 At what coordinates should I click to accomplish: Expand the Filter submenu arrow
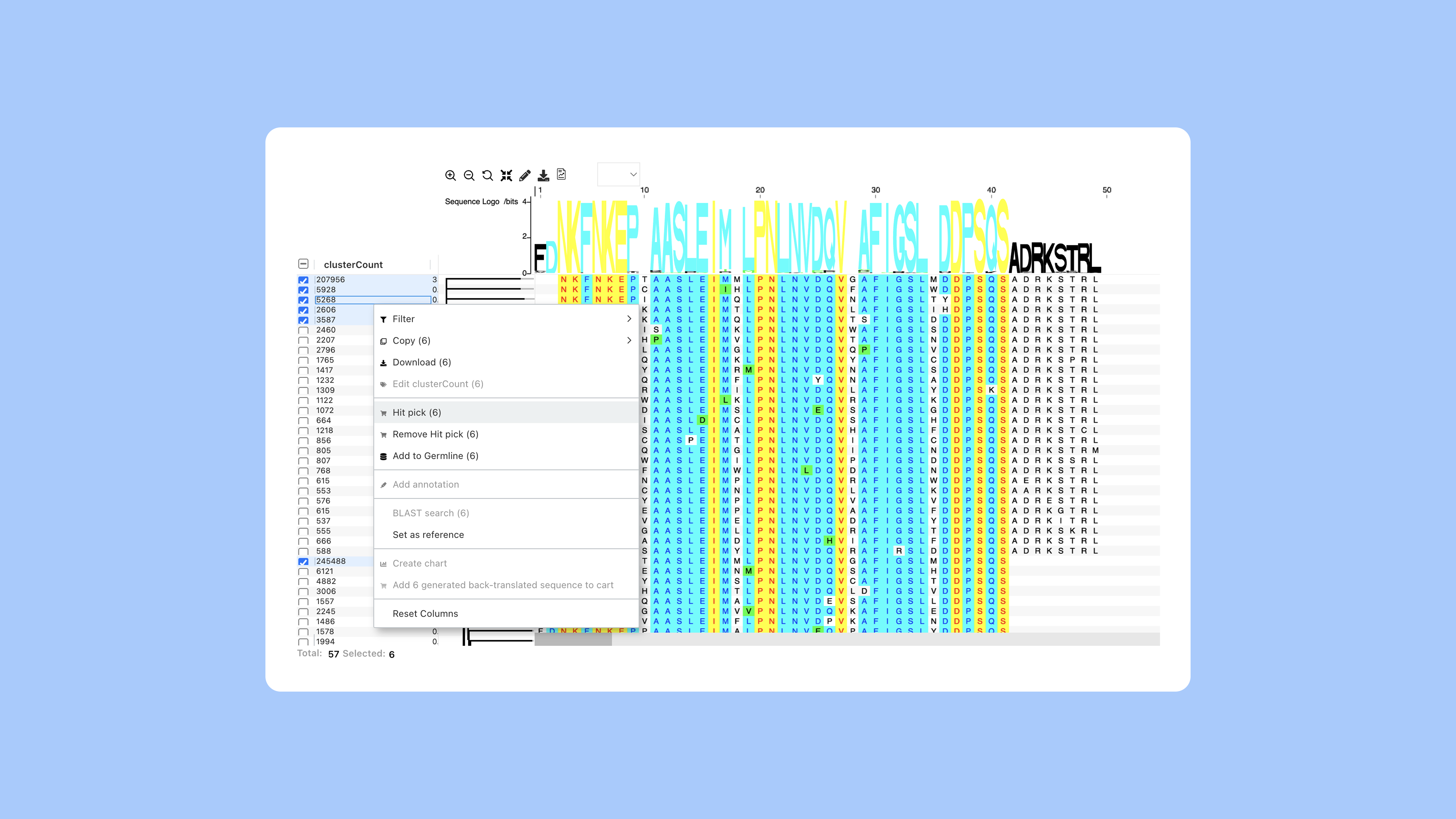629,319
